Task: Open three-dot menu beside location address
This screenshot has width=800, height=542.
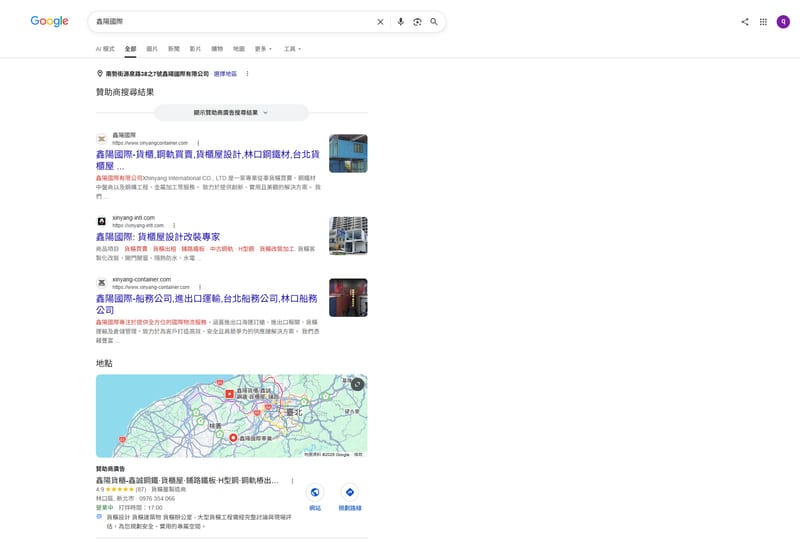Action: 247,73
